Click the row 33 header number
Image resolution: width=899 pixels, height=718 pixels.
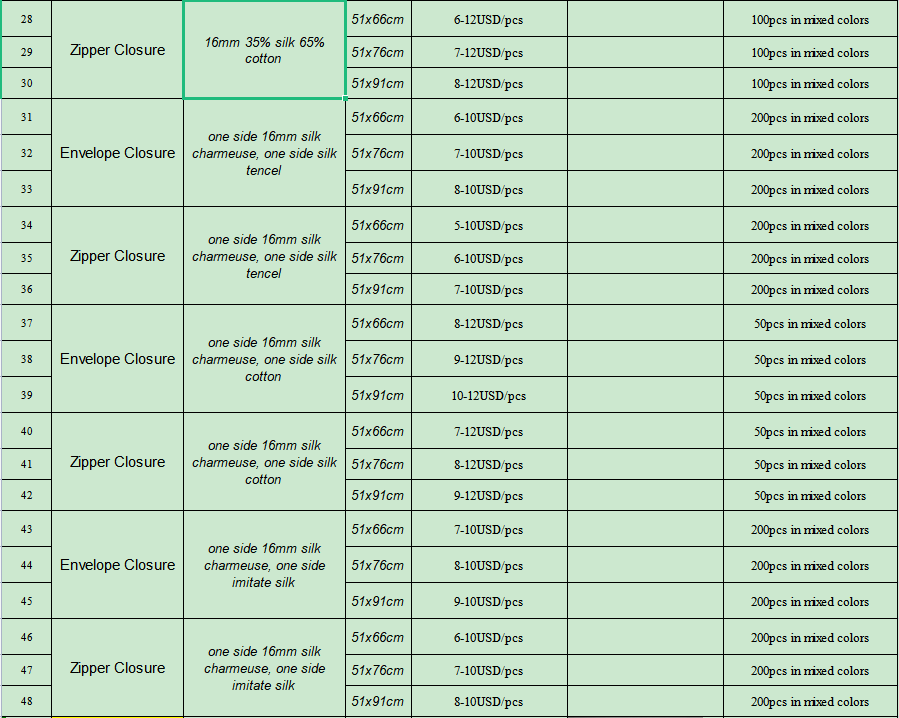[26, 189]
